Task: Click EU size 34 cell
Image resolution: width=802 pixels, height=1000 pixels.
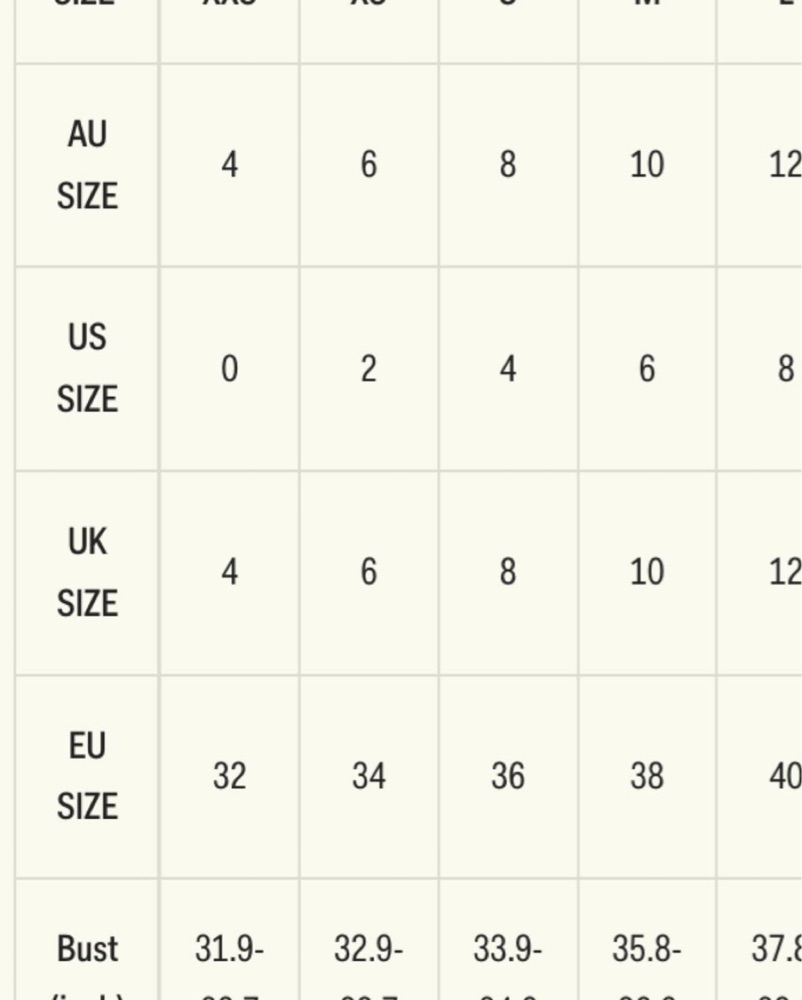Action: 368,776
